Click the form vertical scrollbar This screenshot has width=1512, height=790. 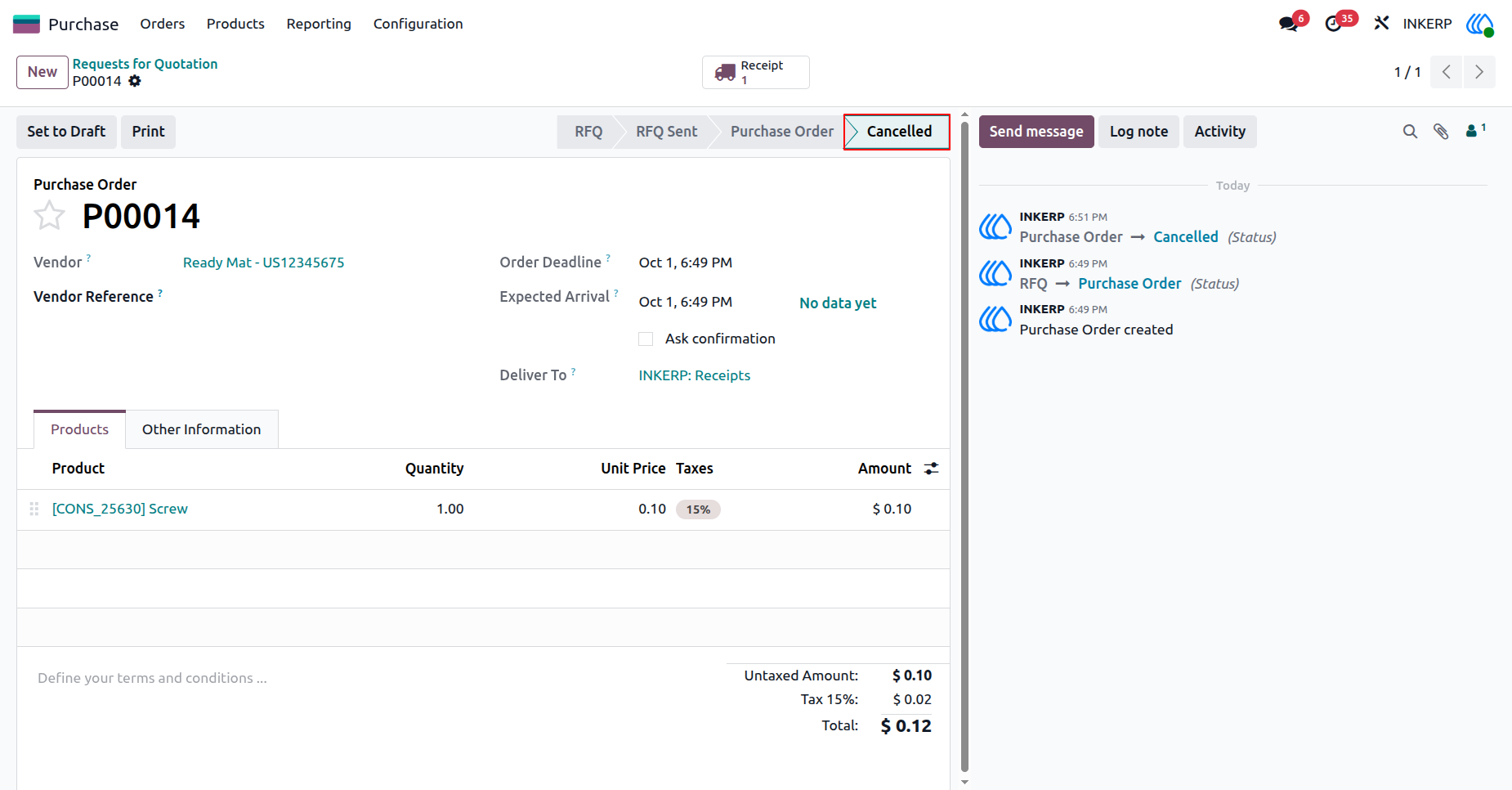point(964,446)
